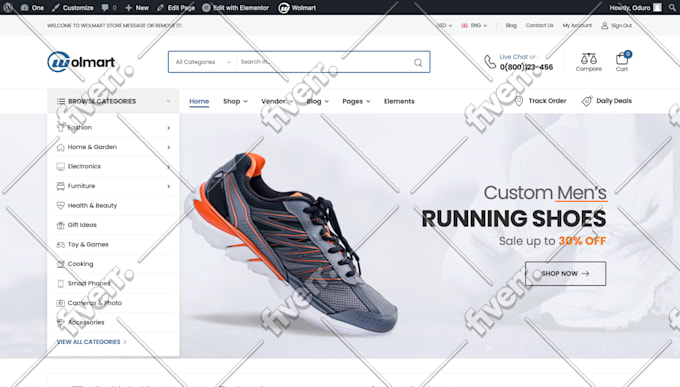
Task: Click the Toy & Games controller icon
Action: pyautogui.click(x=60, y=245)
